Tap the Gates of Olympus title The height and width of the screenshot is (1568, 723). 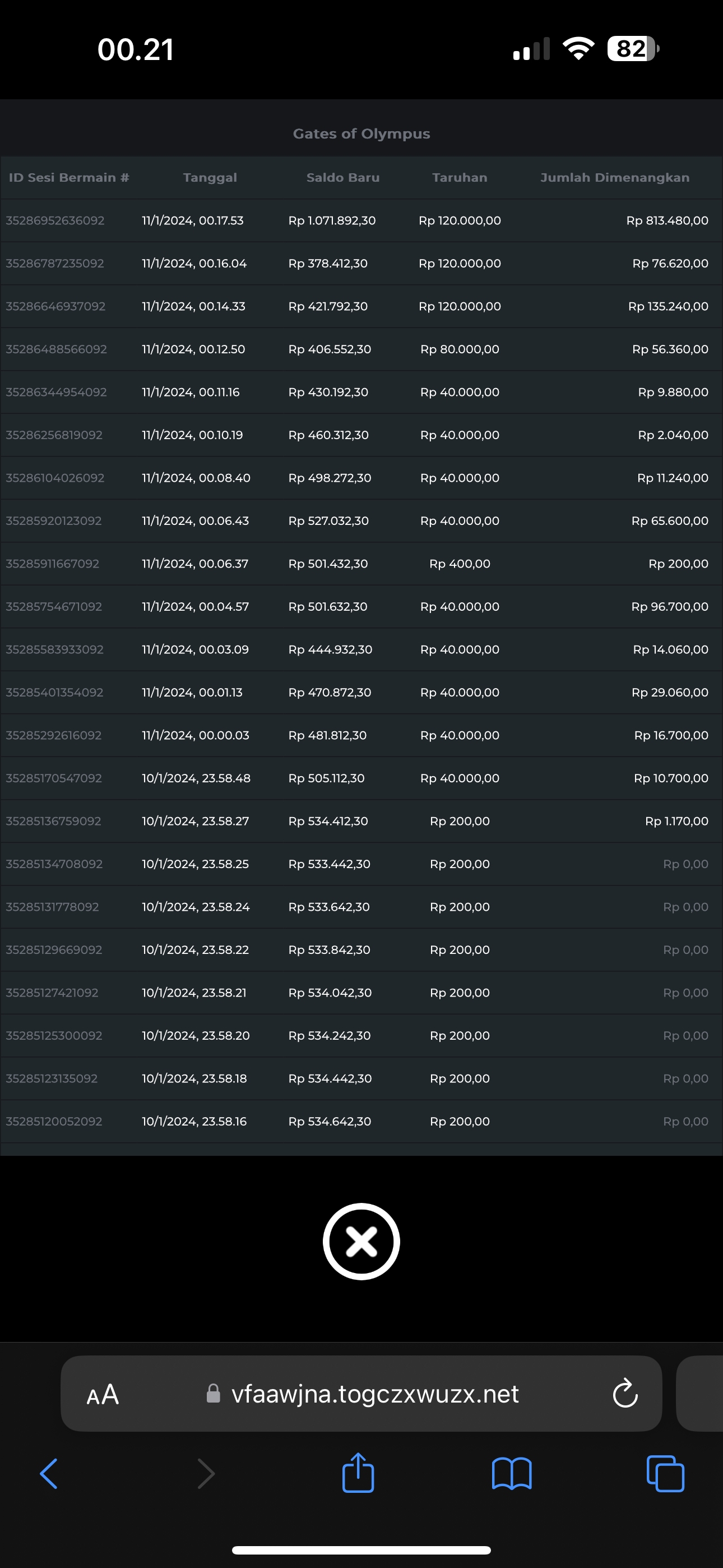361,134
